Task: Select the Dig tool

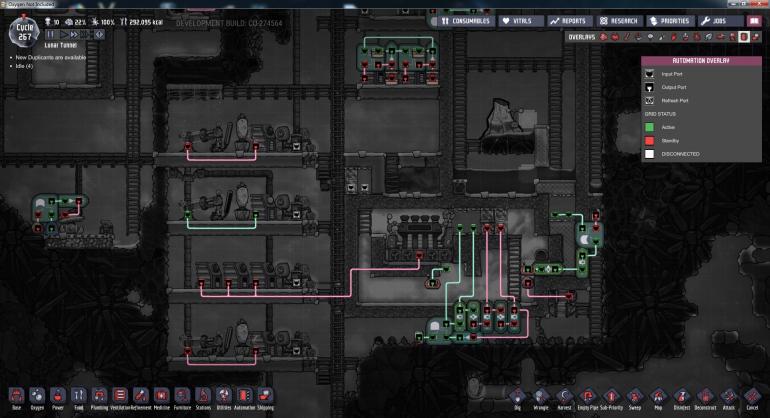Action: (x=517, y=396)
